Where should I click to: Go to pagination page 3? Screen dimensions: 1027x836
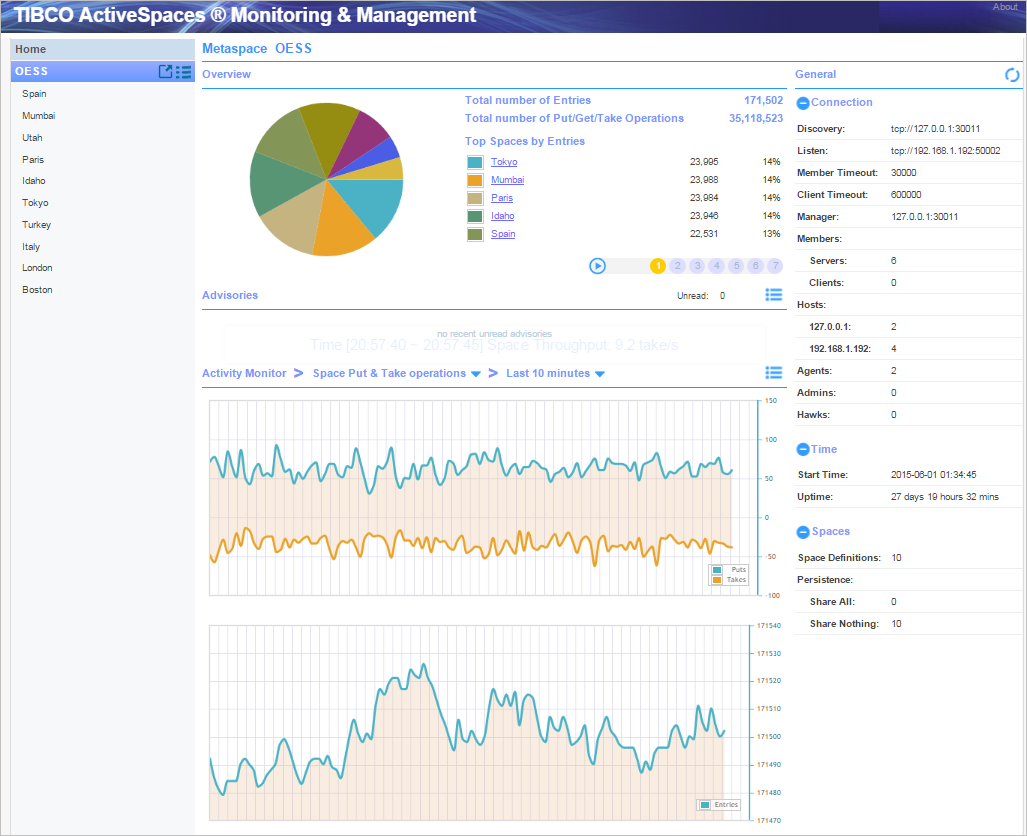(696, 266)
